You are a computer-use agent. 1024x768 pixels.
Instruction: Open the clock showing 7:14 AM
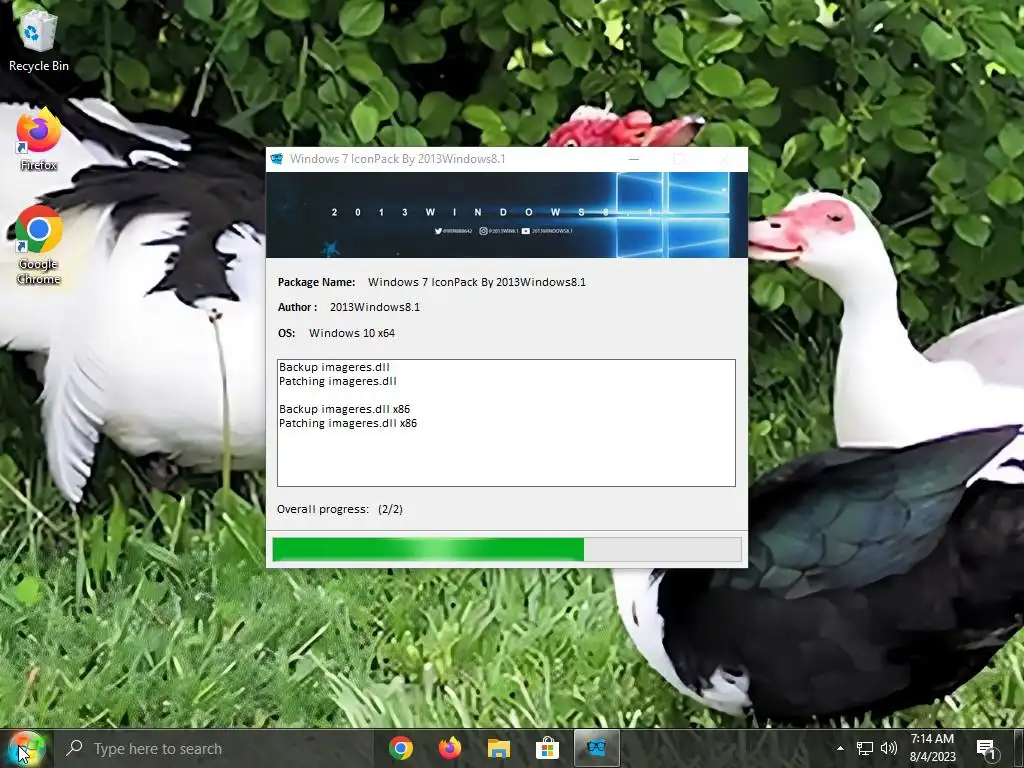(933, 748)
